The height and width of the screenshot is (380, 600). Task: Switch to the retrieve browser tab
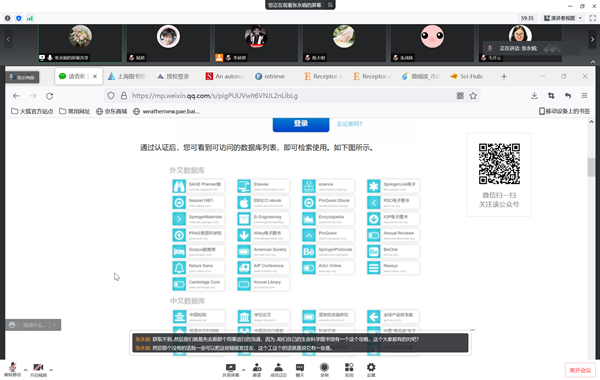(270, 77)
